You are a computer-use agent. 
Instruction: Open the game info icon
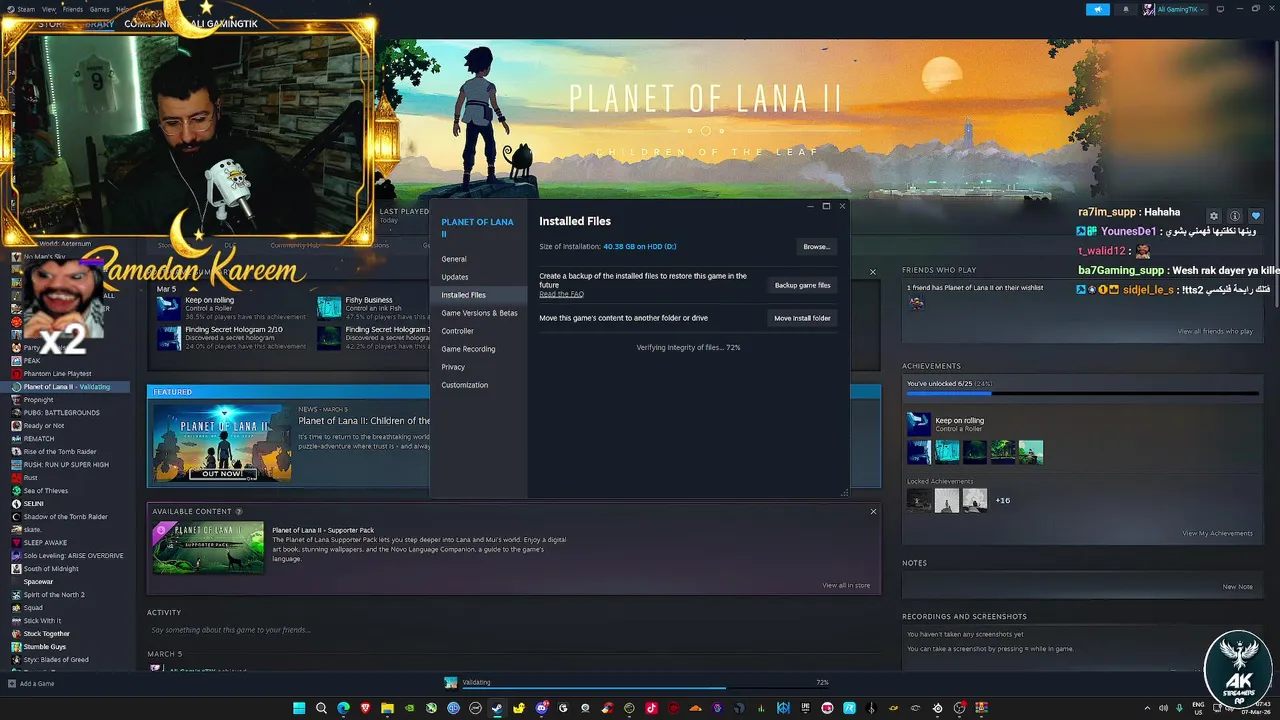tap(1235, 216)
